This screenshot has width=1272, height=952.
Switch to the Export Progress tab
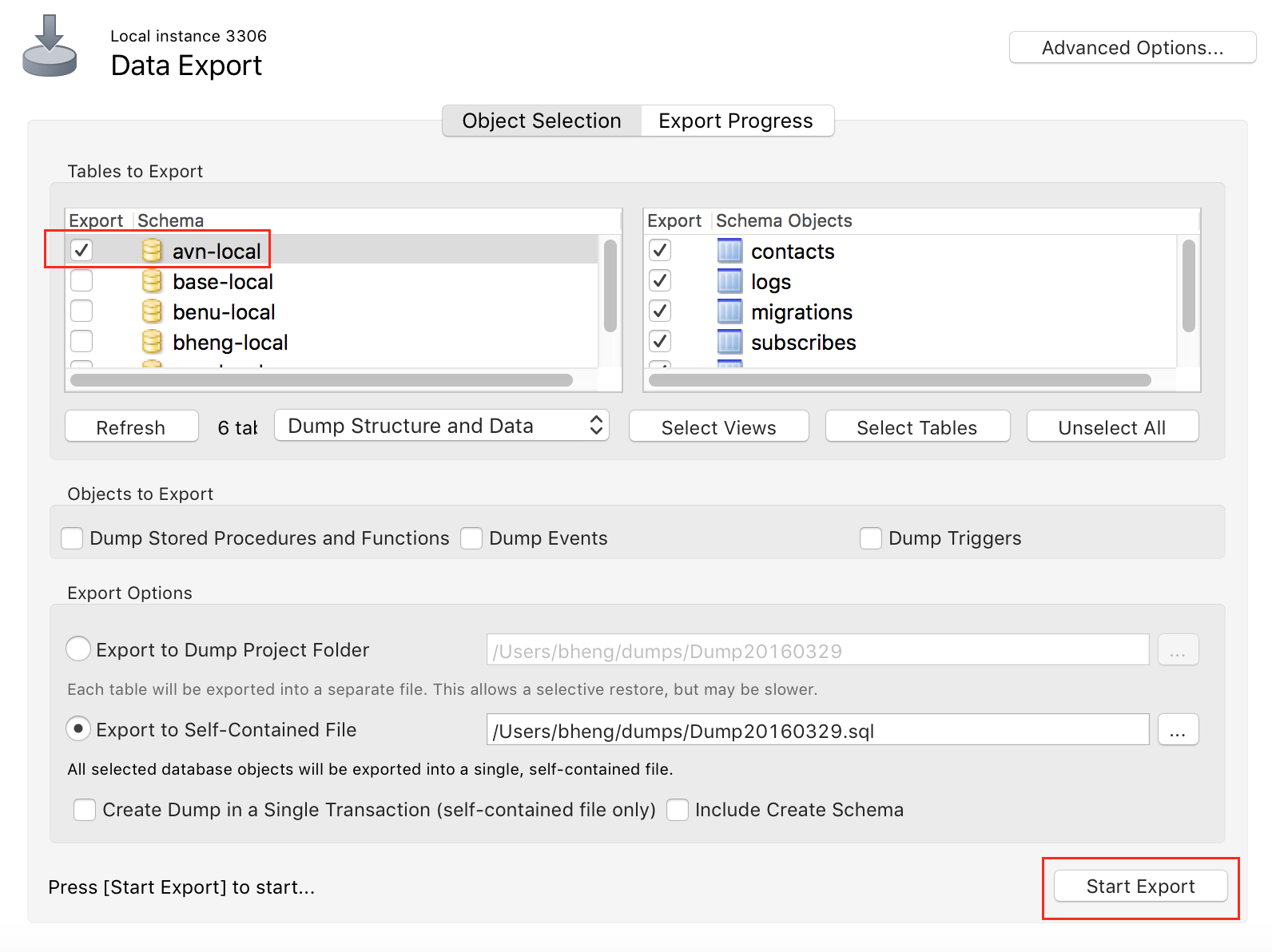736,121
